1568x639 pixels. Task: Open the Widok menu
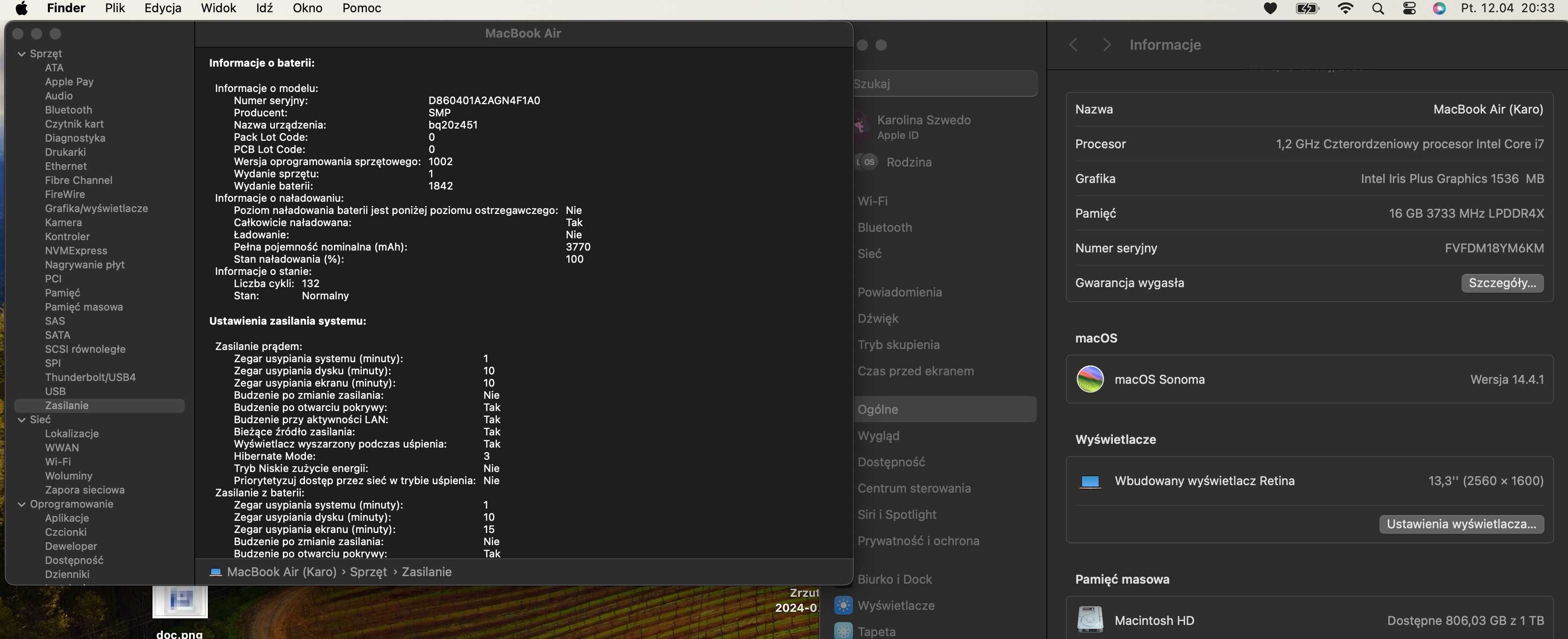pos(219,8)
